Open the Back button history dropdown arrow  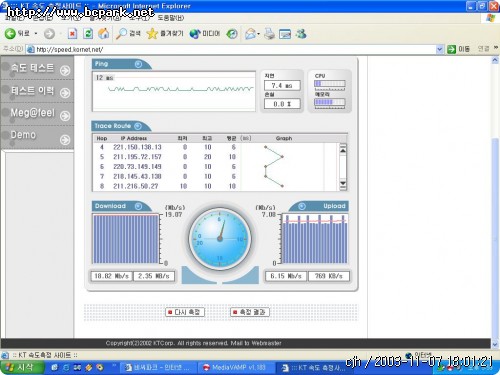tap(36, 34)
